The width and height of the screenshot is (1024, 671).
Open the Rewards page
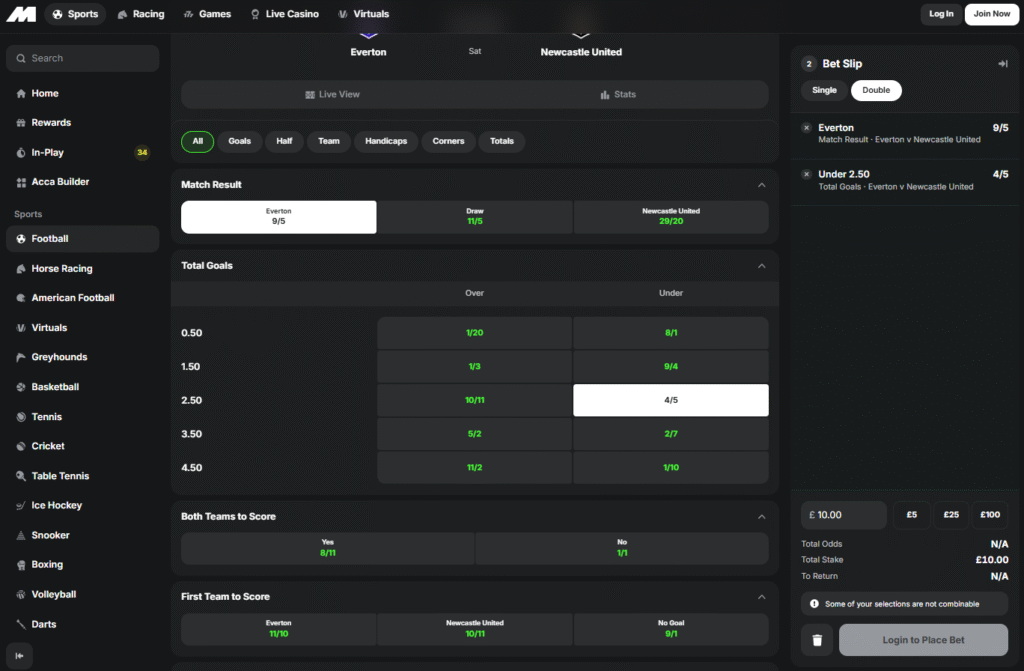pos(50,122)
